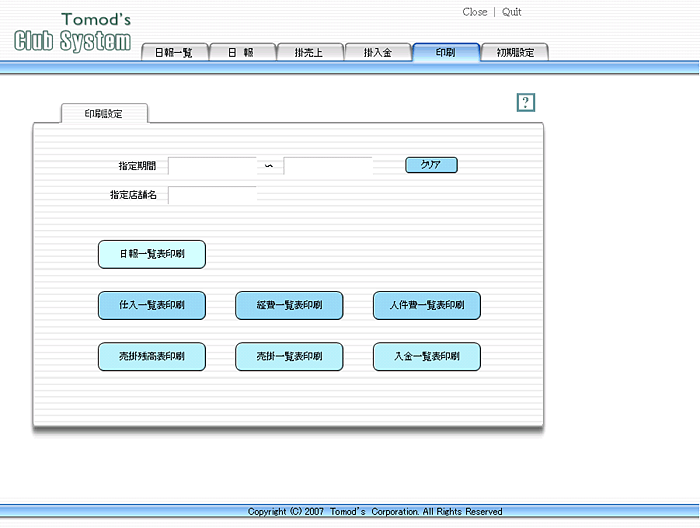Screen dimensions: 700x528
Task: Click the 人件費一覧表印刷 button
Action: tap(427, 306)
